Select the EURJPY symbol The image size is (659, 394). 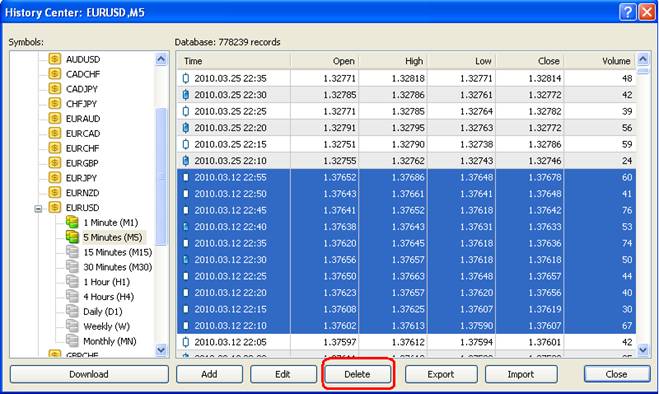click(x=82, y=178)
